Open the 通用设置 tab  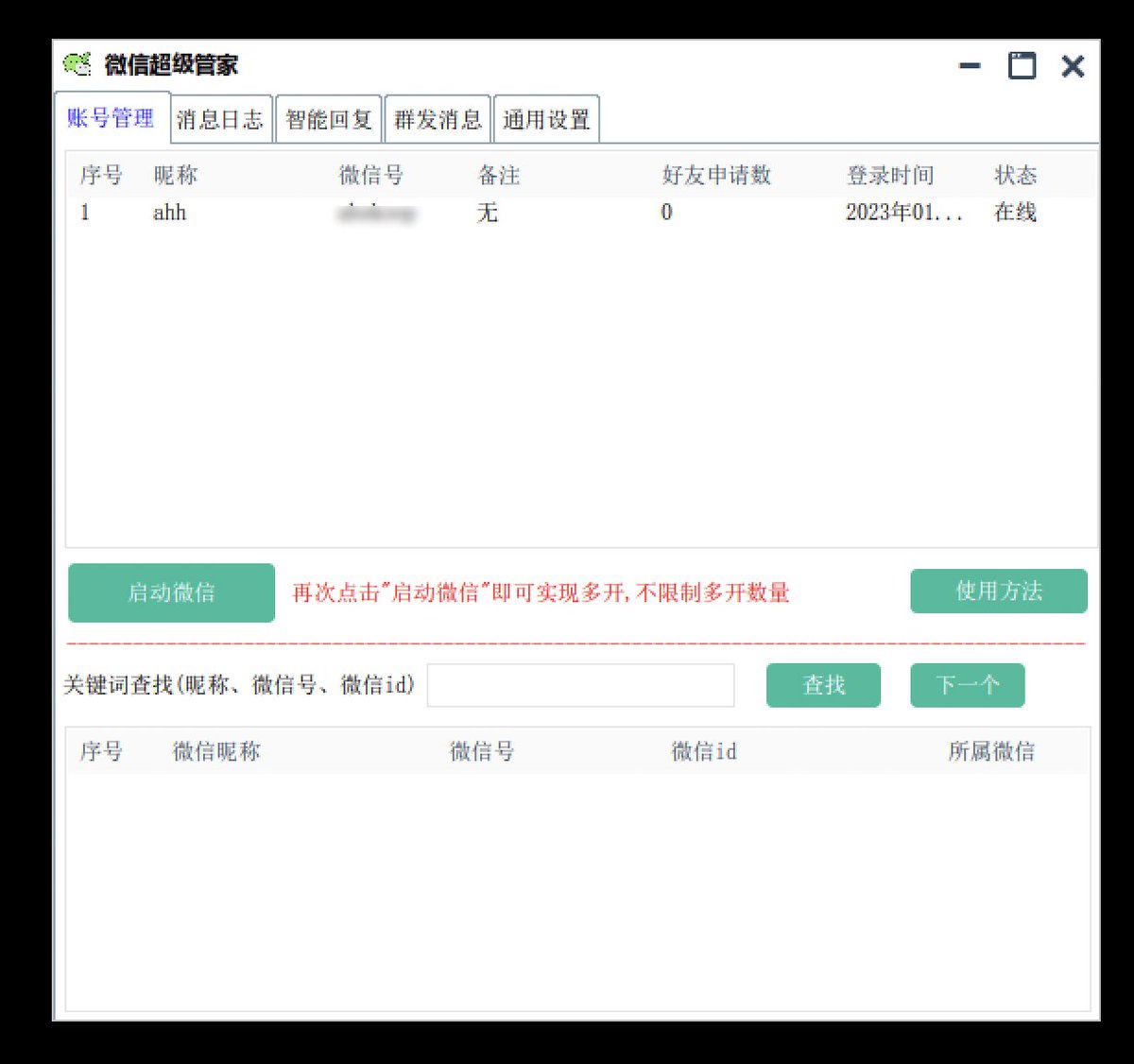point(546,120)
